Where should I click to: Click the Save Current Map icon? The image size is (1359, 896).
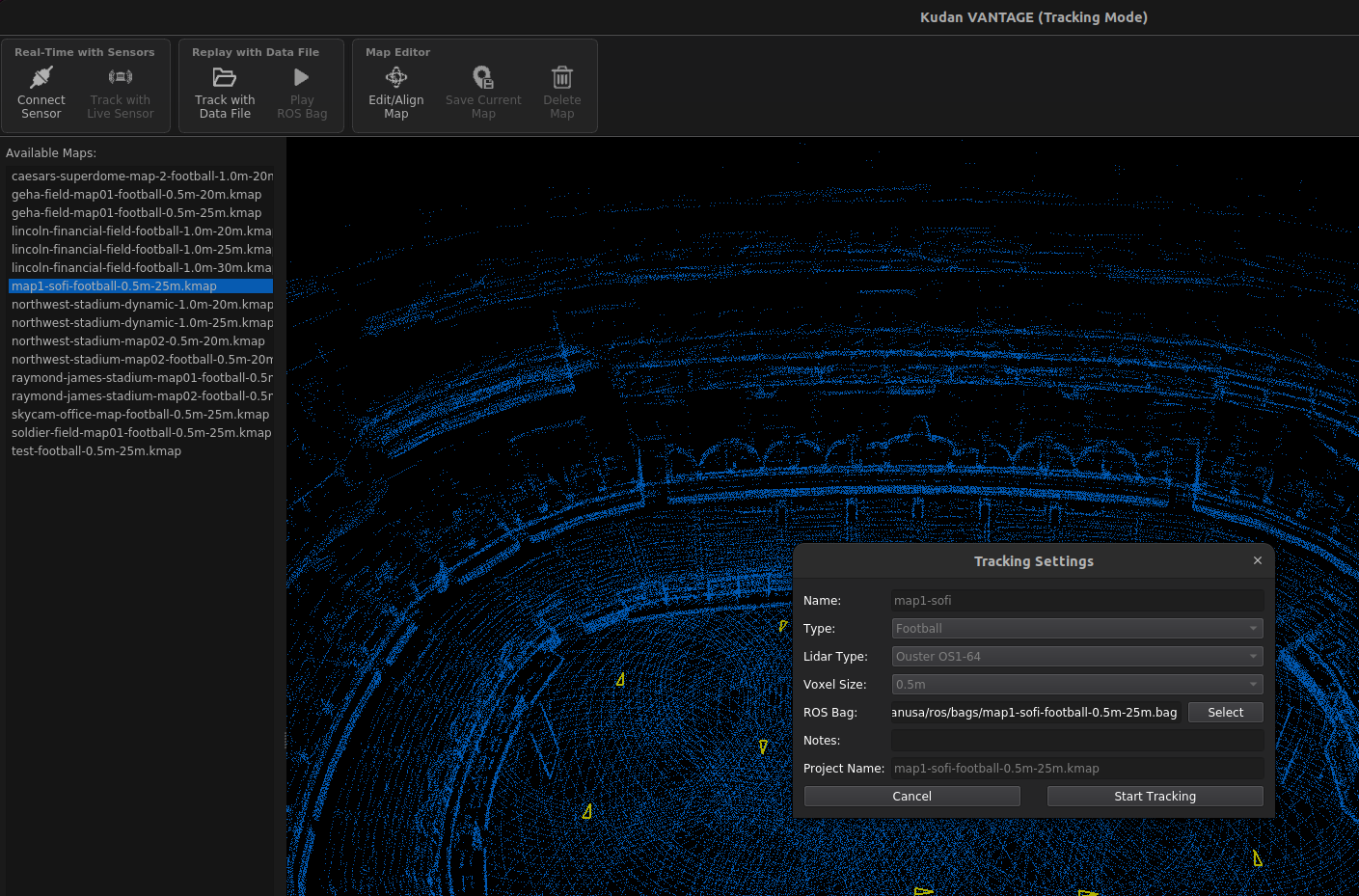[x=483, y=78]
